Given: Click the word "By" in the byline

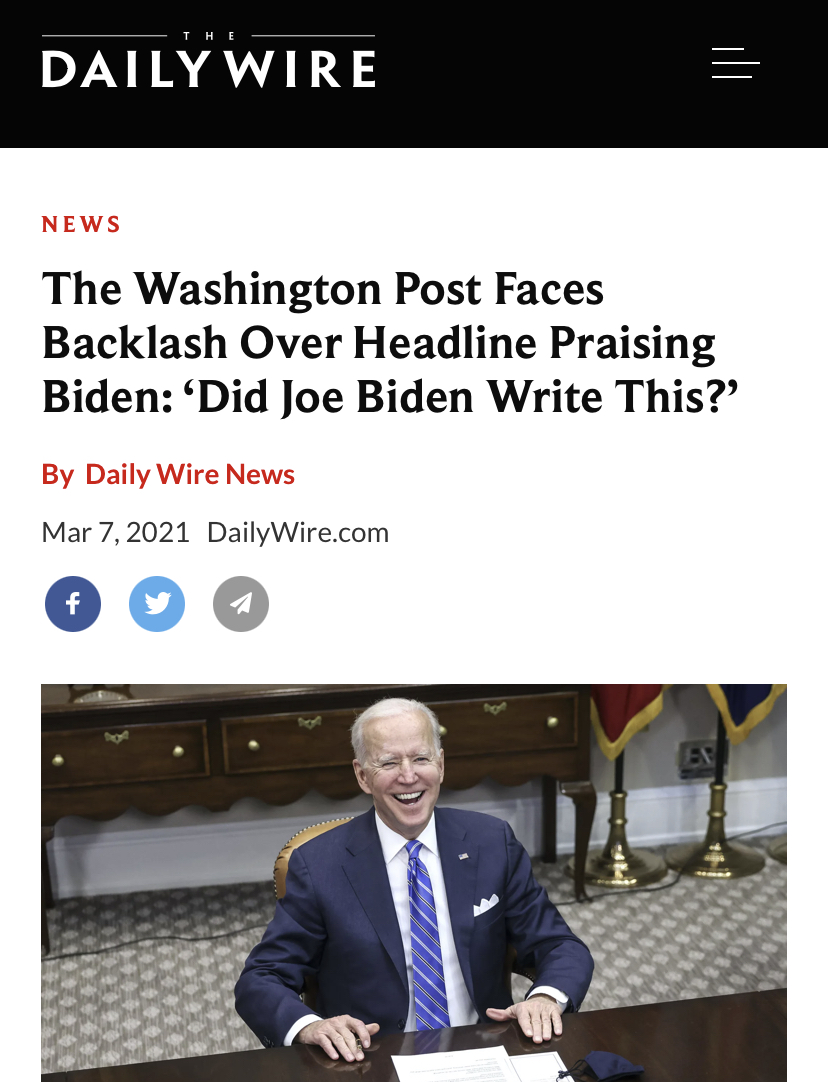Looking at the screenshot, I should coord(57,475).
